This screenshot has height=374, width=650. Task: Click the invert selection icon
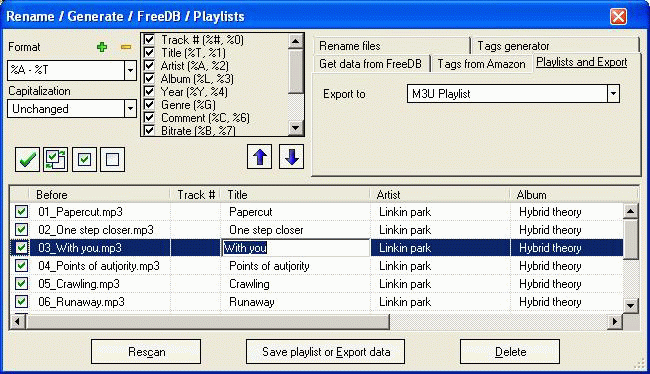tap(56, 159)
